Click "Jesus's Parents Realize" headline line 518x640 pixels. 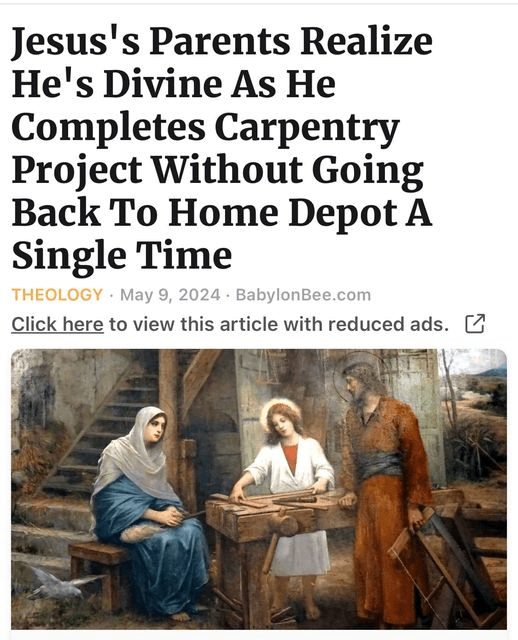[x=222, y=42]
